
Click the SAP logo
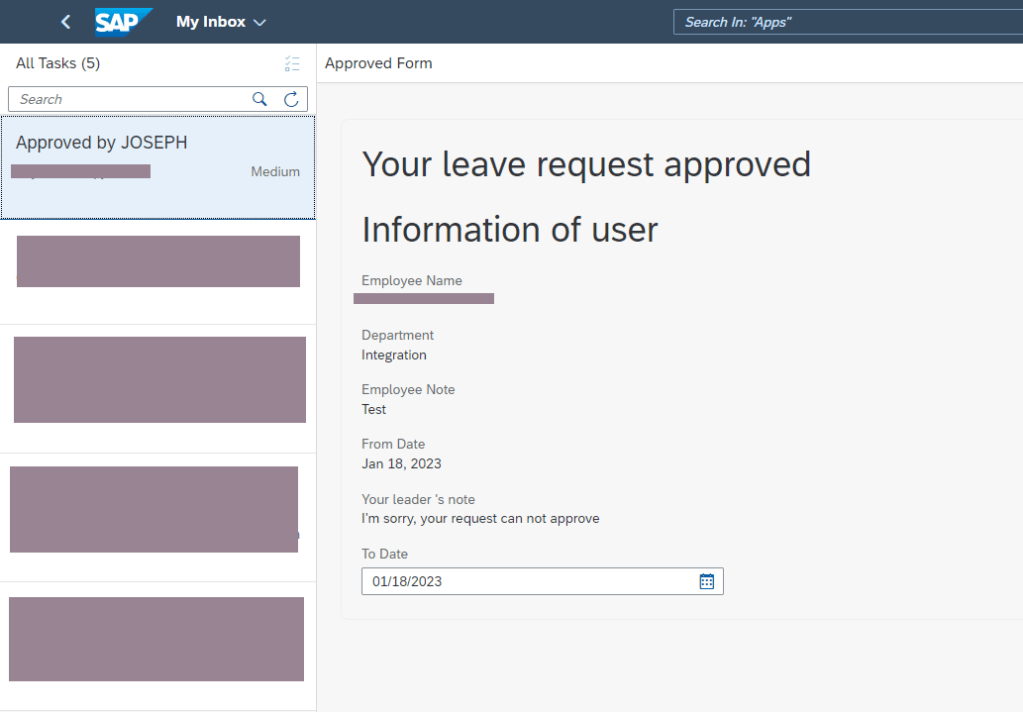(123, 22)
